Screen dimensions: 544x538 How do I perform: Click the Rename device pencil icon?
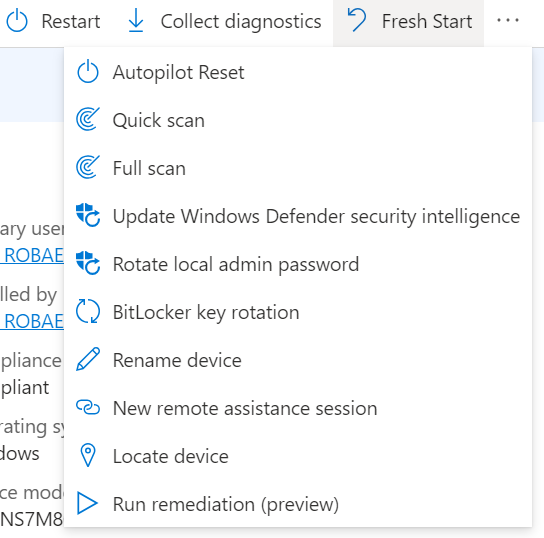tap(88, 359)
